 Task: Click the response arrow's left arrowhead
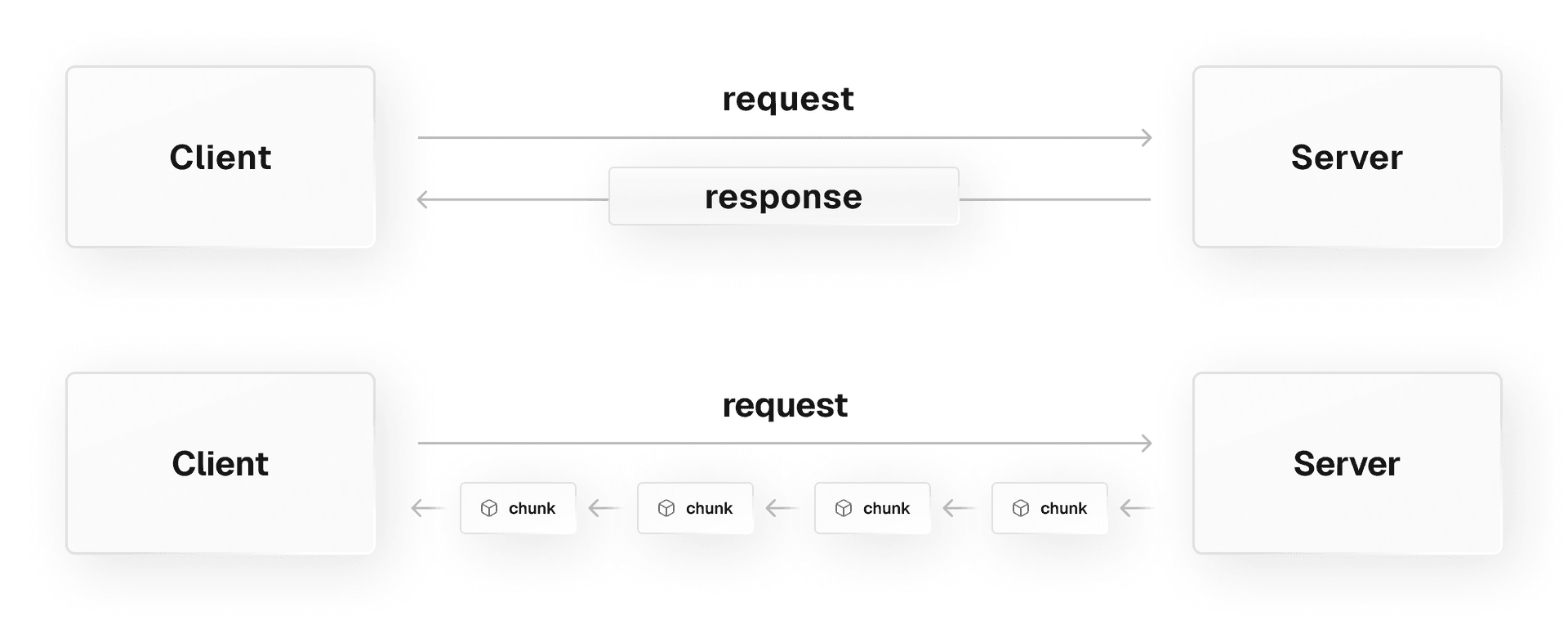click(423, 199)
